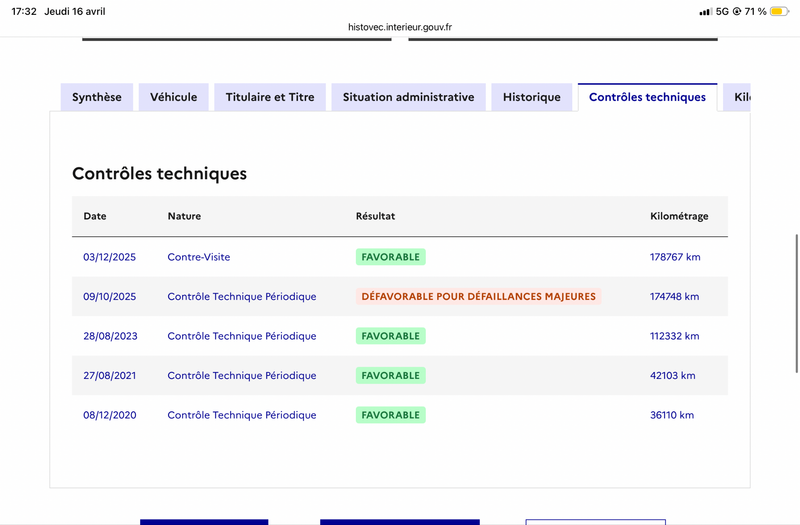Click the page vertical scrollbar
Image resolution: width=800 pixels, height=525 pixels.
[x=796, y=304]
